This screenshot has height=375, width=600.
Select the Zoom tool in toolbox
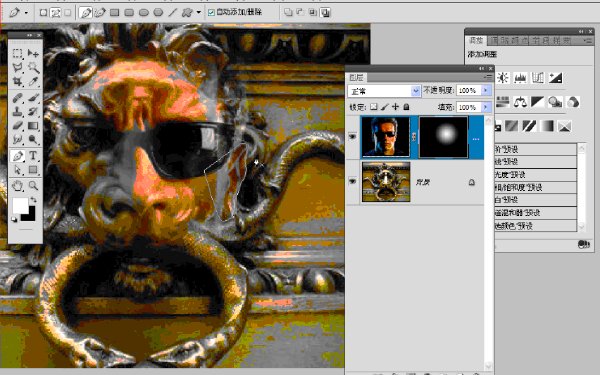pos(33,186)
